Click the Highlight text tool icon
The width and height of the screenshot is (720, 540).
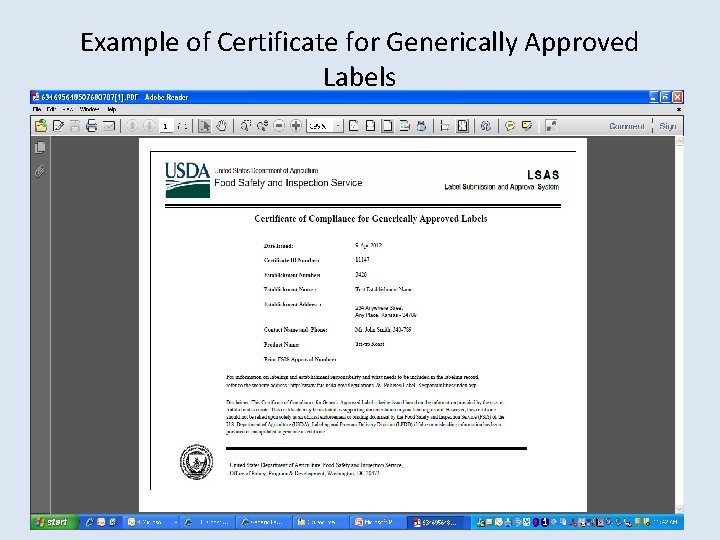click(527, 125)
